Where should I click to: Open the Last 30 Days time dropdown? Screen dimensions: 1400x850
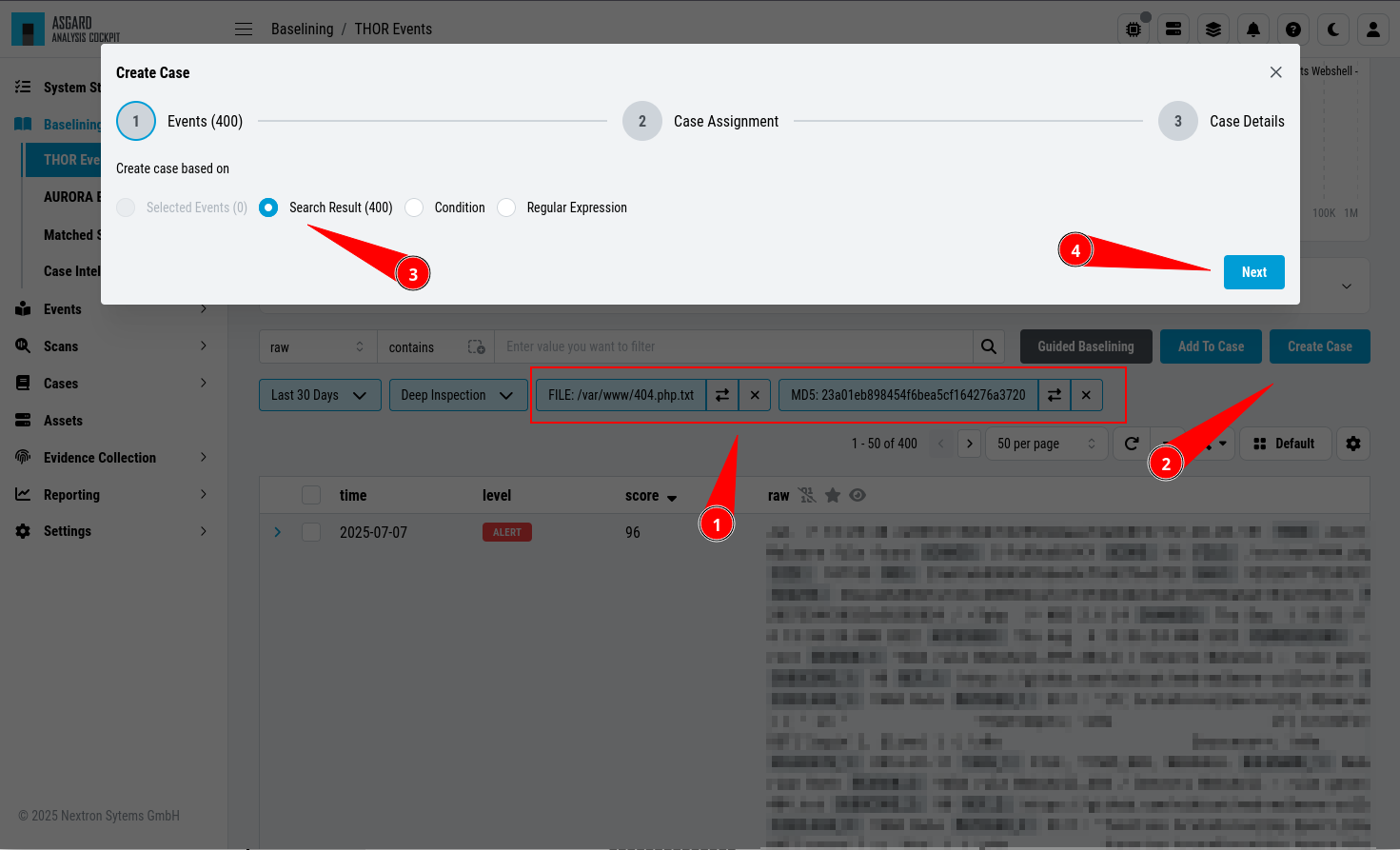tap(320, 395)
